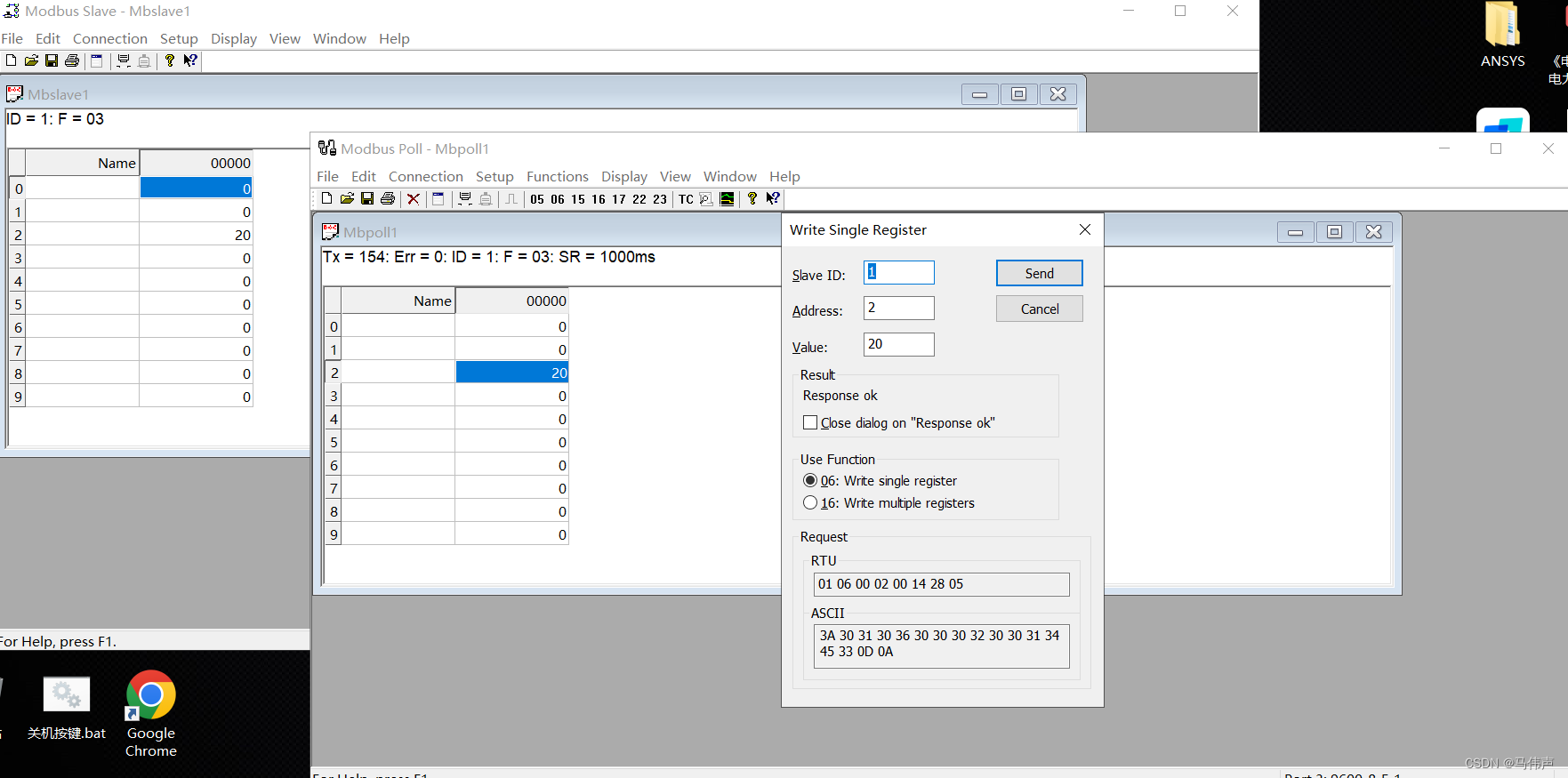Click Open file icon in Modbus Slave toolbar
The width and height of the screenshot is (1568, 778).
(31, 60)
